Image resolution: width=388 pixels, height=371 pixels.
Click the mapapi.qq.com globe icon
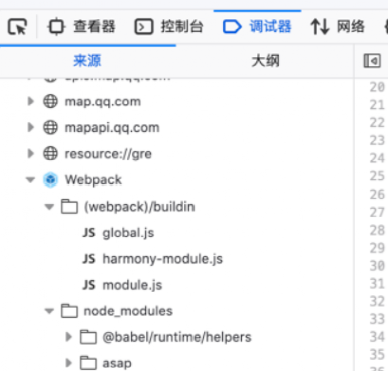point(50,127)
